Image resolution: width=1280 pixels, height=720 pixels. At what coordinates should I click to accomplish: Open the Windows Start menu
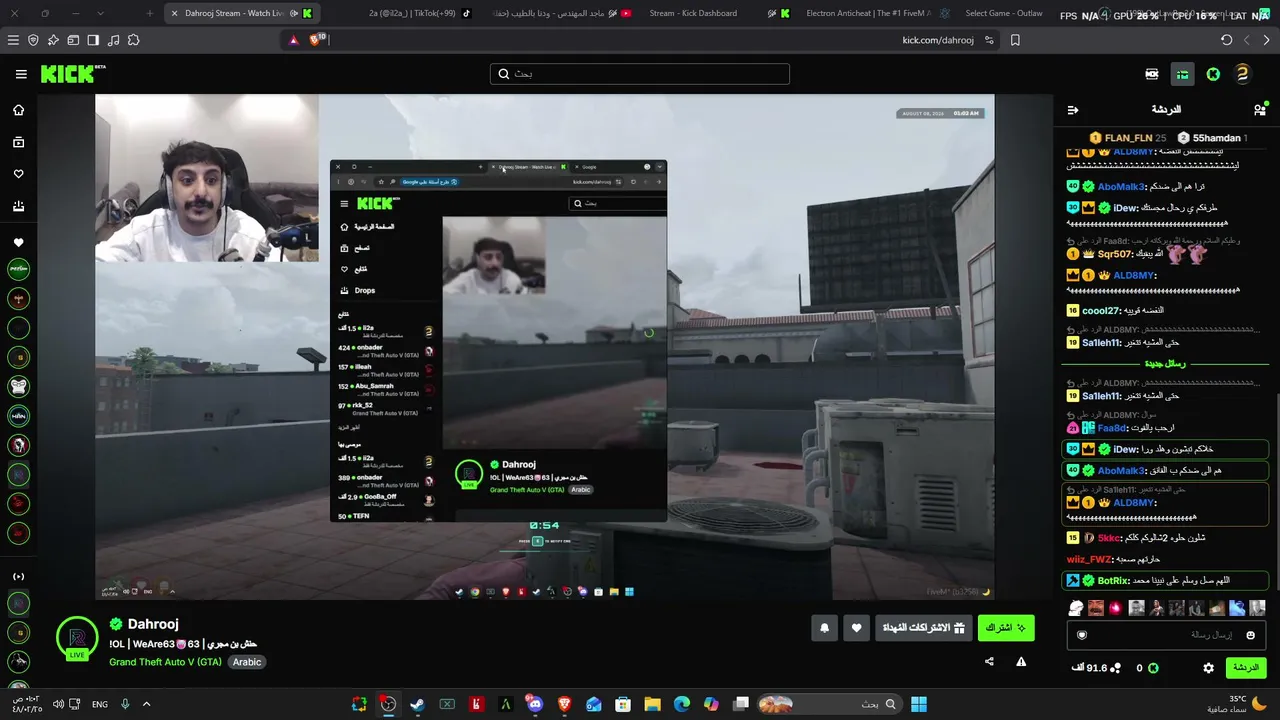[x=919, y=704]
